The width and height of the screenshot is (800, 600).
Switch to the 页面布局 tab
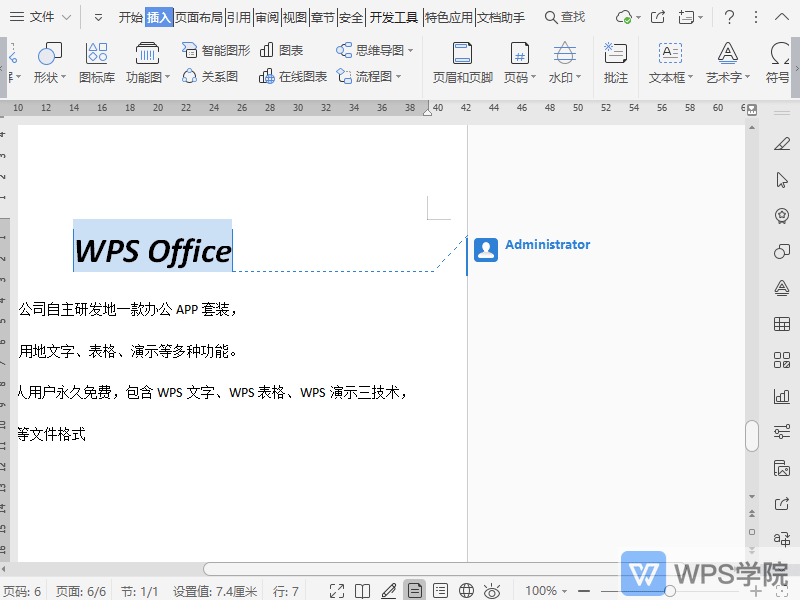coord(199,17)
